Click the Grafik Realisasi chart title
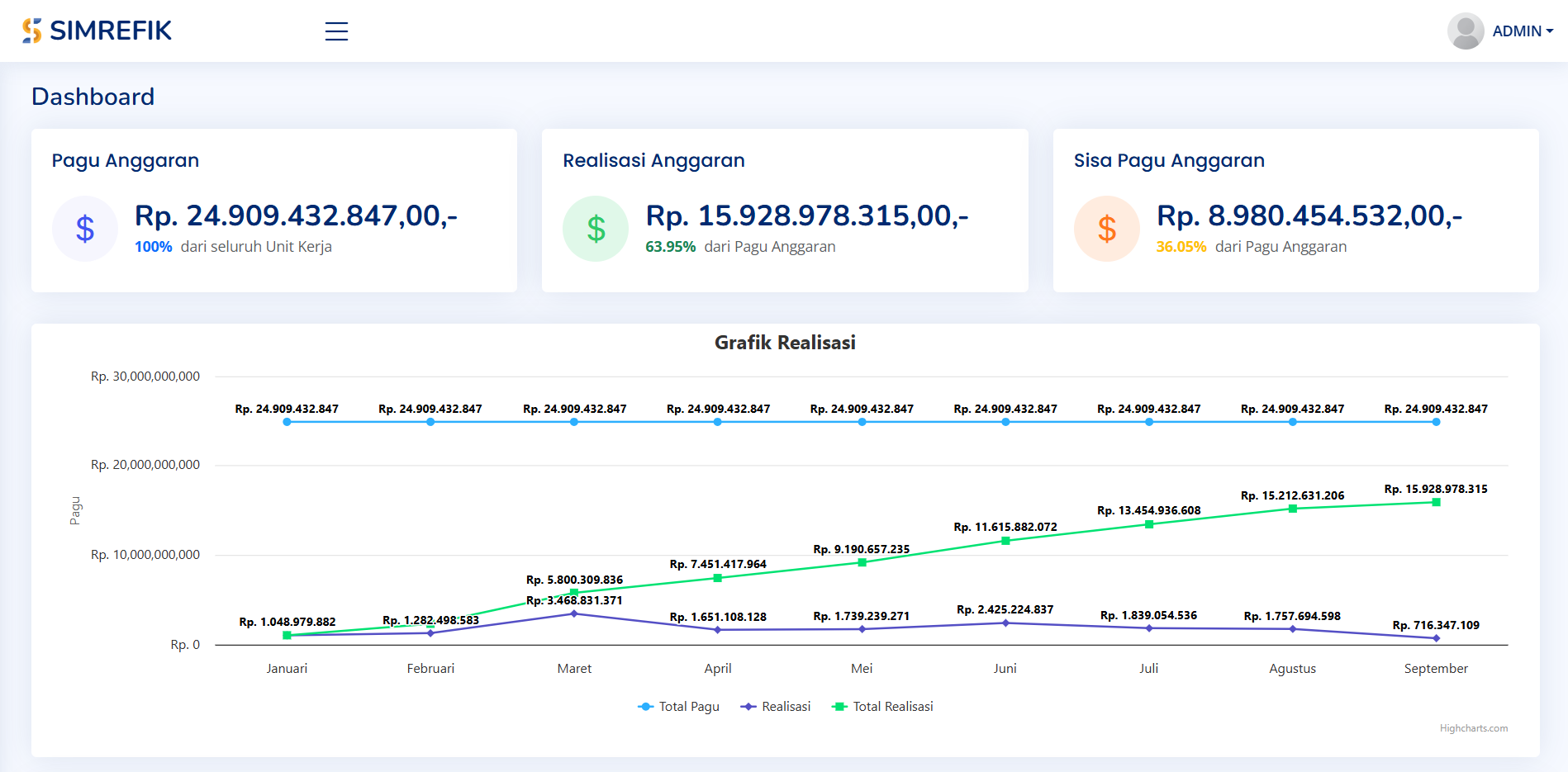The height and width of the screenshot is (772, 1568). click(784, 343)
